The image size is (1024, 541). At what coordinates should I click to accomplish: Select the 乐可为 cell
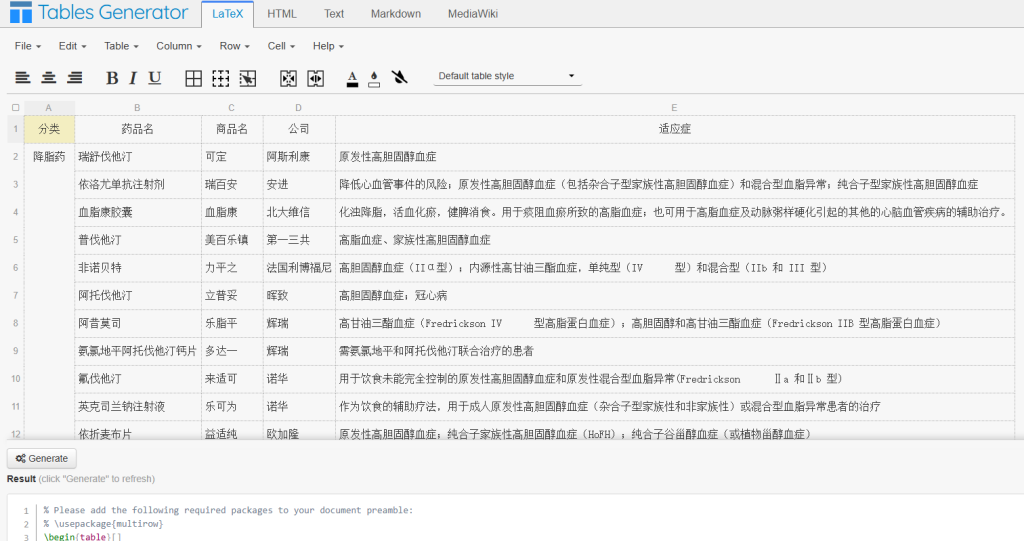point(232,406)
